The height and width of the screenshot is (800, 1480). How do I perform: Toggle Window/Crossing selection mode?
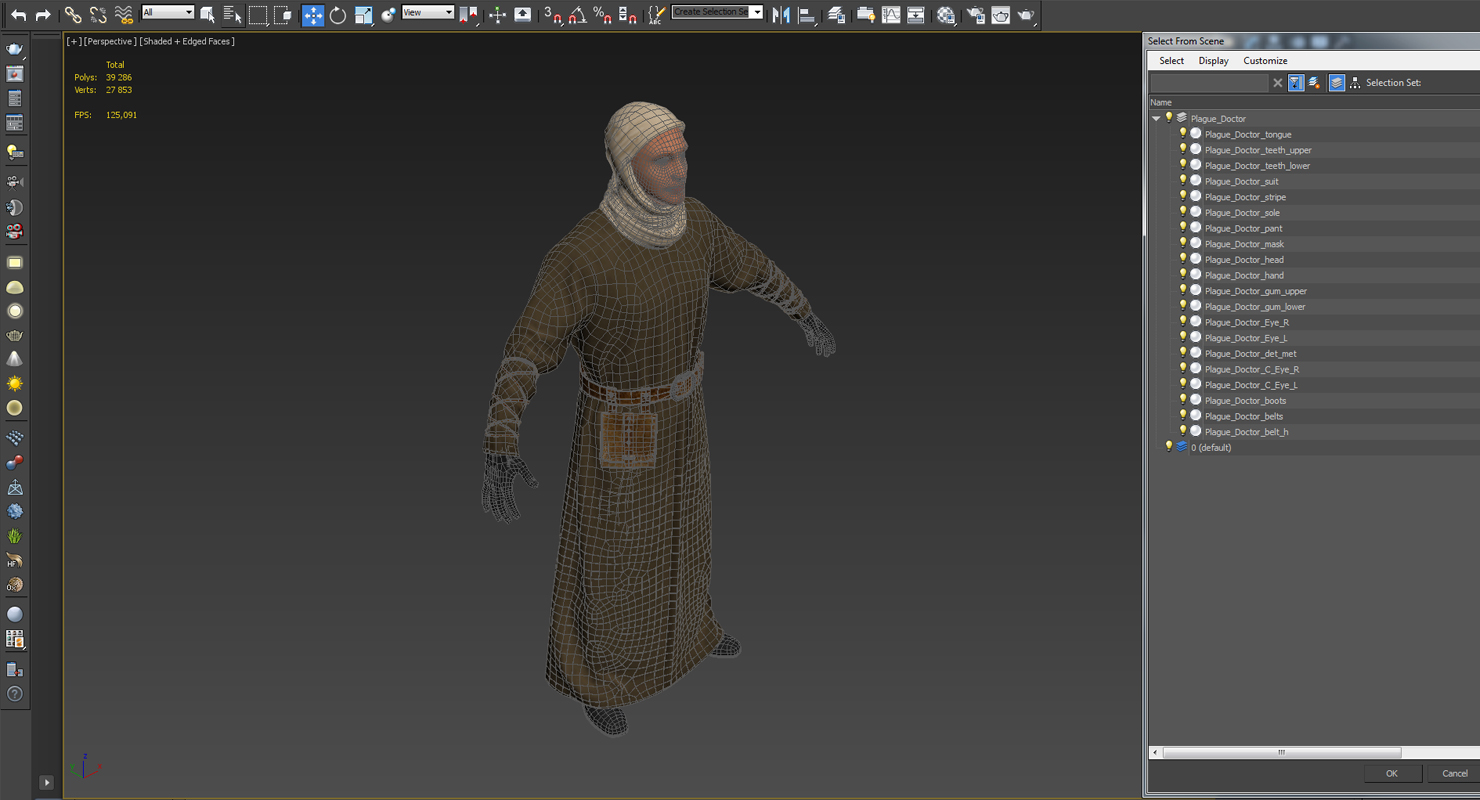pyautogui.click(x=283, y=14)
